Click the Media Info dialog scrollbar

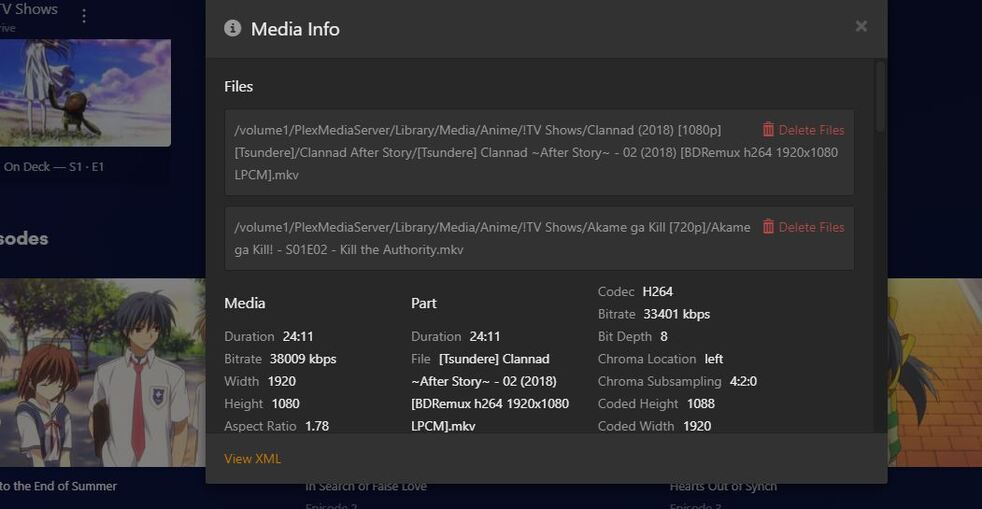click(x=880, y=97)
